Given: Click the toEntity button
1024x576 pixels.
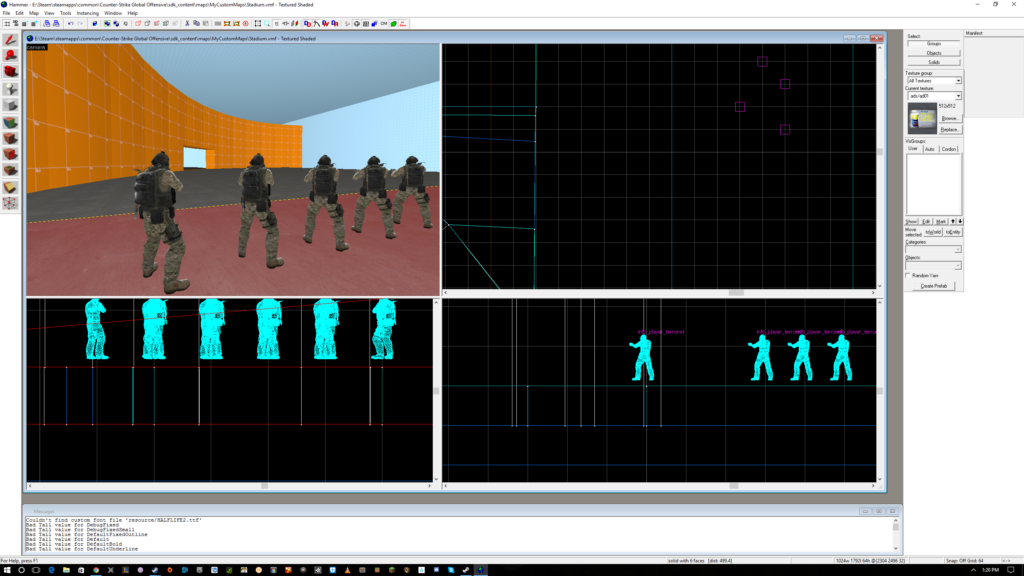Looking at the screenshot, I should click(x=953, y=232).
